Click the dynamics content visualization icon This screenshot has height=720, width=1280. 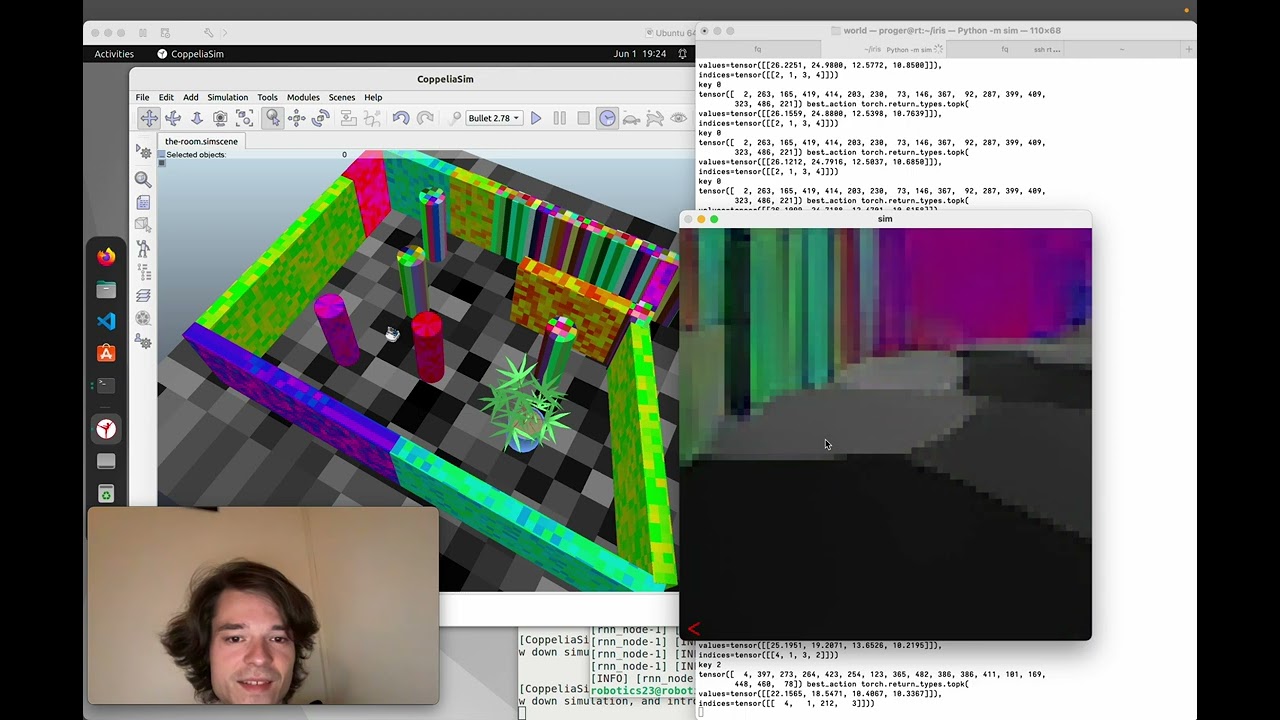coord(455,118)
